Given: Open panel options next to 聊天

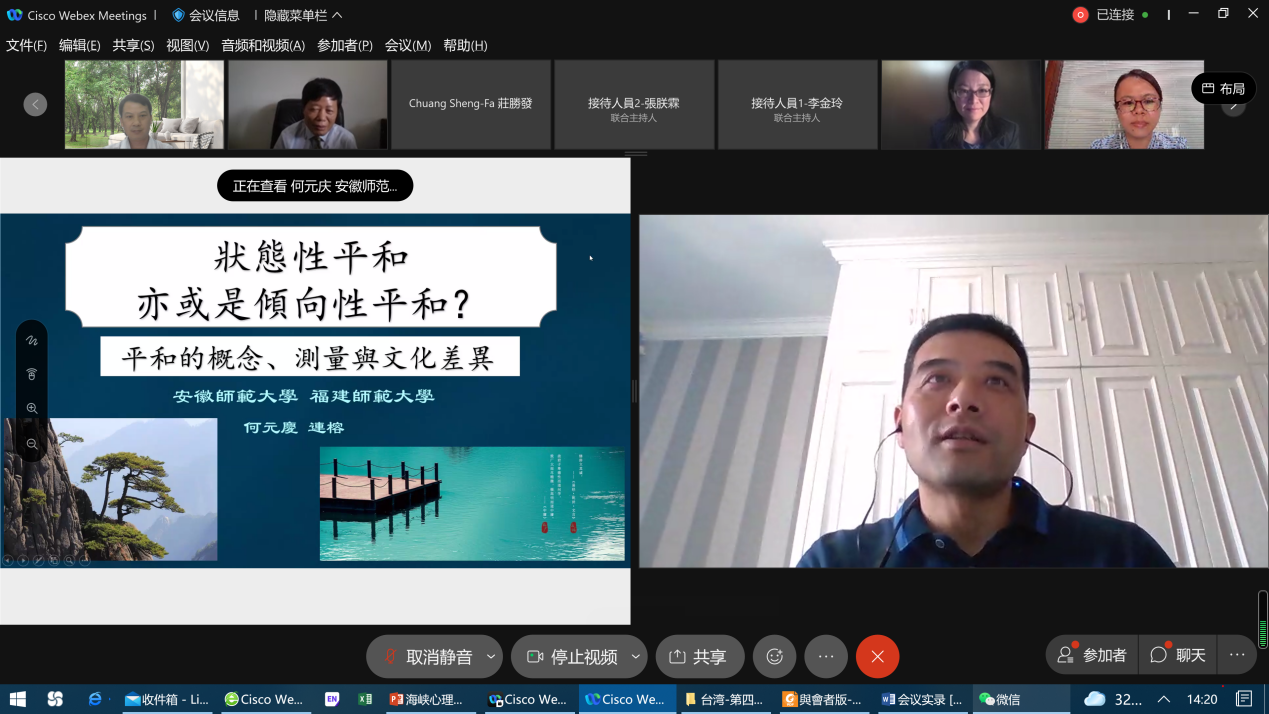Looking at the screenshot, I should (1237, 655).
